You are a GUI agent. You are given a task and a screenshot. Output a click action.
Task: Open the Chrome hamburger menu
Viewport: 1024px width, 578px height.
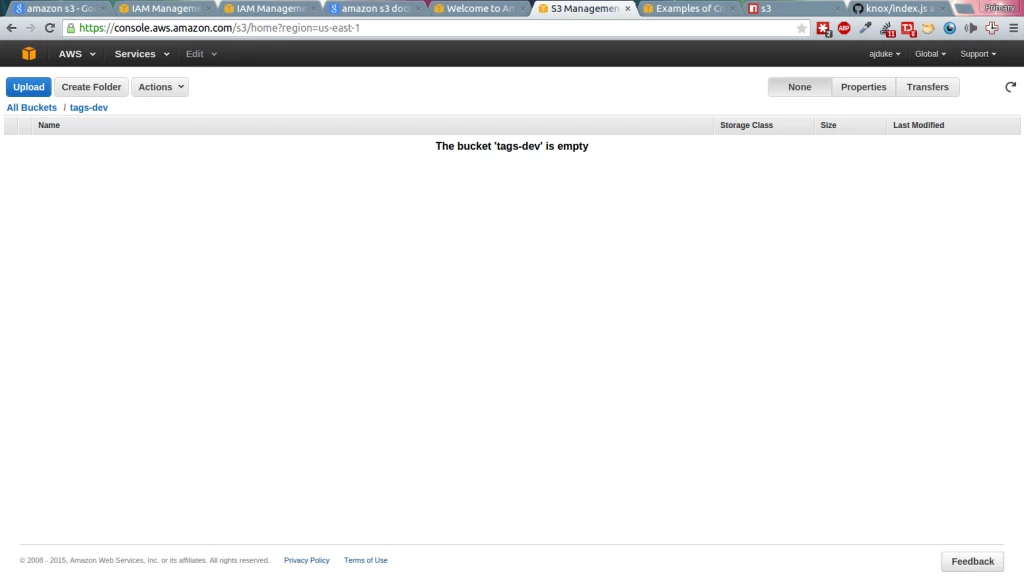(x=1014, y=28)
